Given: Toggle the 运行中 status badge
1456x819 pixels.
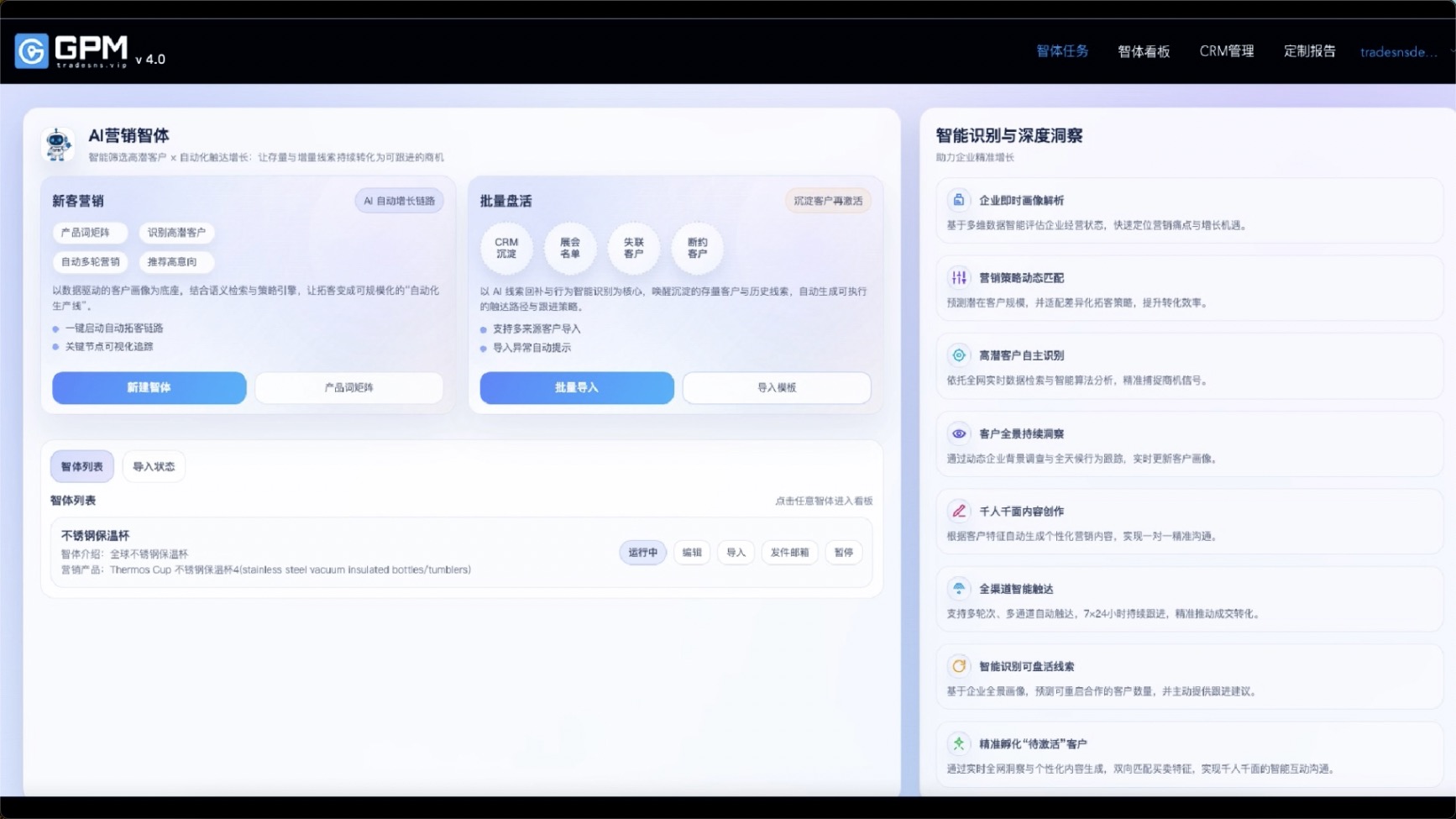Looking at the screenshot, I should [x=642, y=553].
